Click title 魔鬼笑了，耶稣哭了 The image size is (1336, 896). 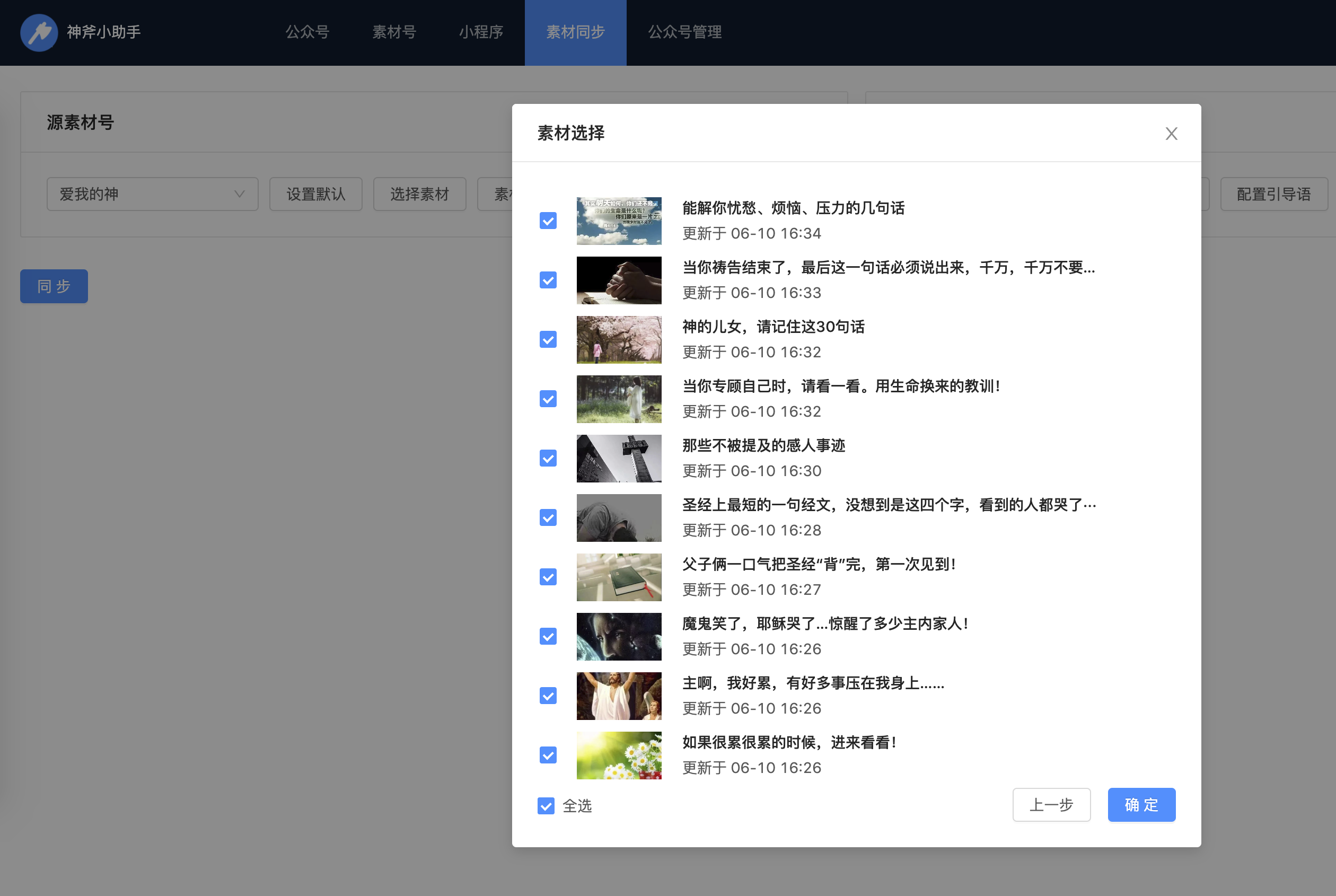click(825, 625)
